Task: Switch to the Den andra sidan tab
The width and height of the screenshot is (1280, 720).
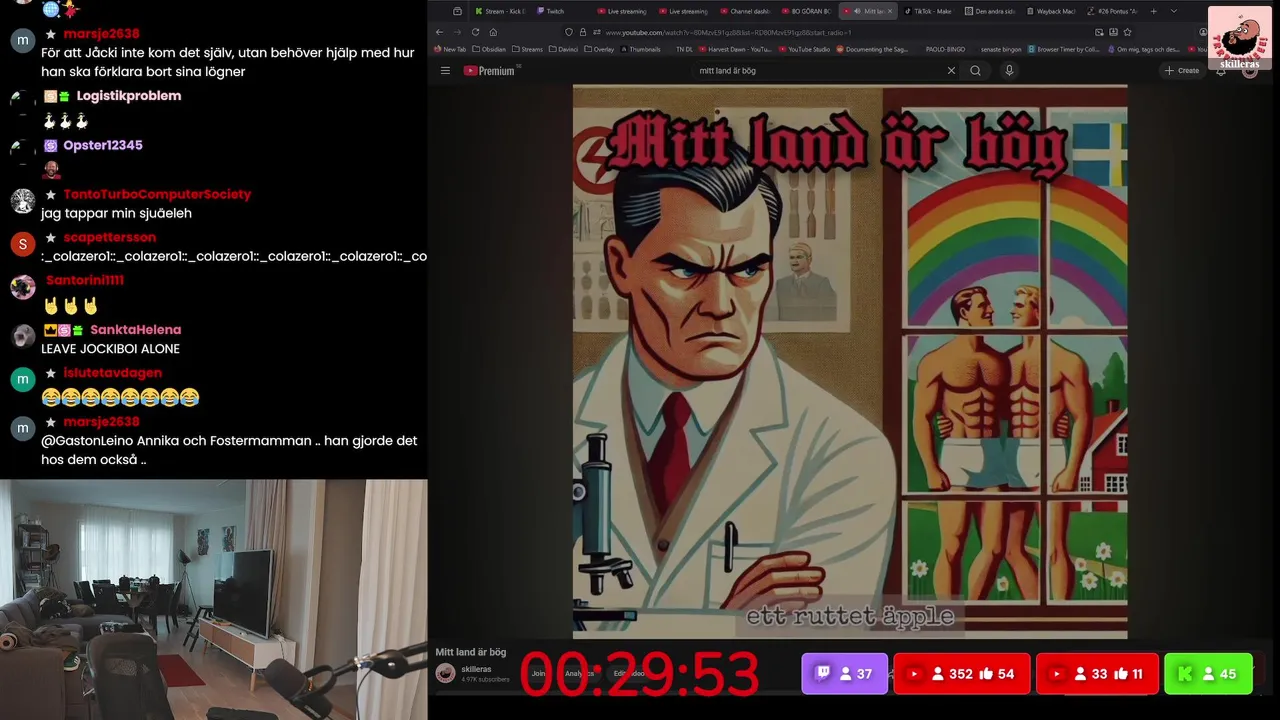Action: [991, 11]
